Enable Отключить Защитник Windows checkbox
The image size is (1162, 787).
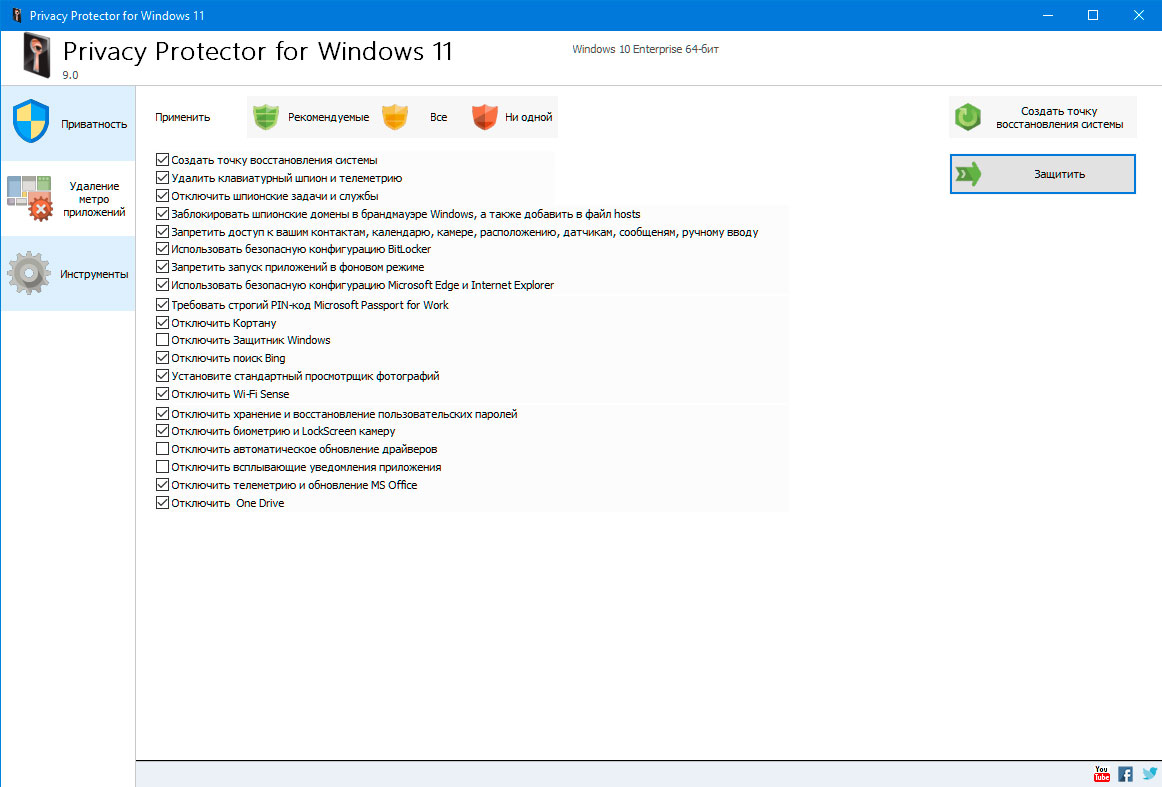pyautogui.click(x=163, y=340)
